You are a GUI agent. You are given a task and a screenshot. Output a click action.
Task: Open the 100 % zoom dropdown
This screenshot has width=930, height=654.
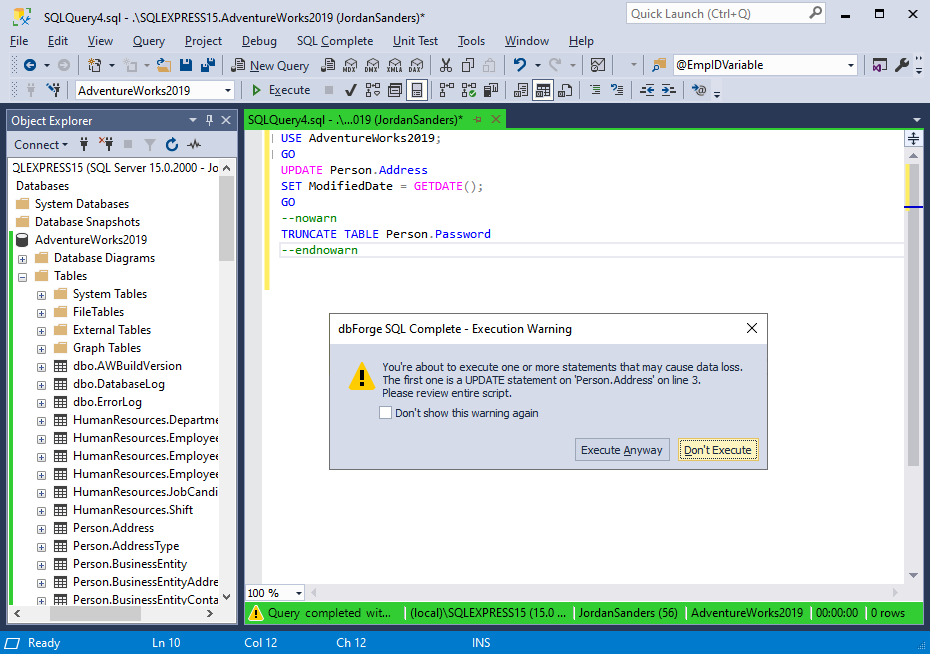tap(299, 593)
